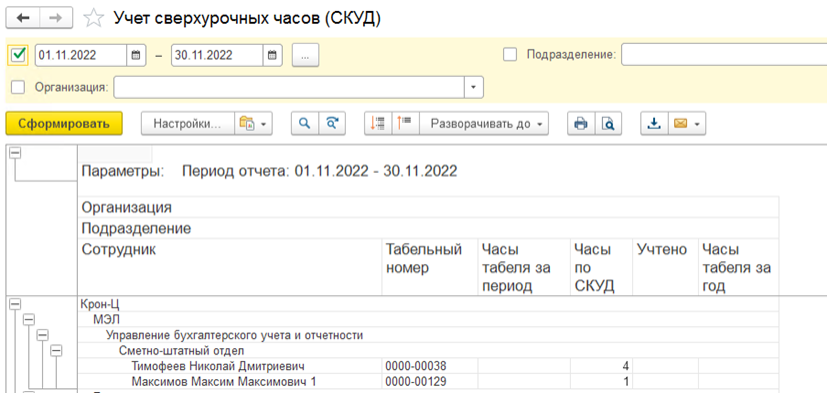Click the Организация header row in report
This screenshot has width=827, height=393.
[428, 207]
